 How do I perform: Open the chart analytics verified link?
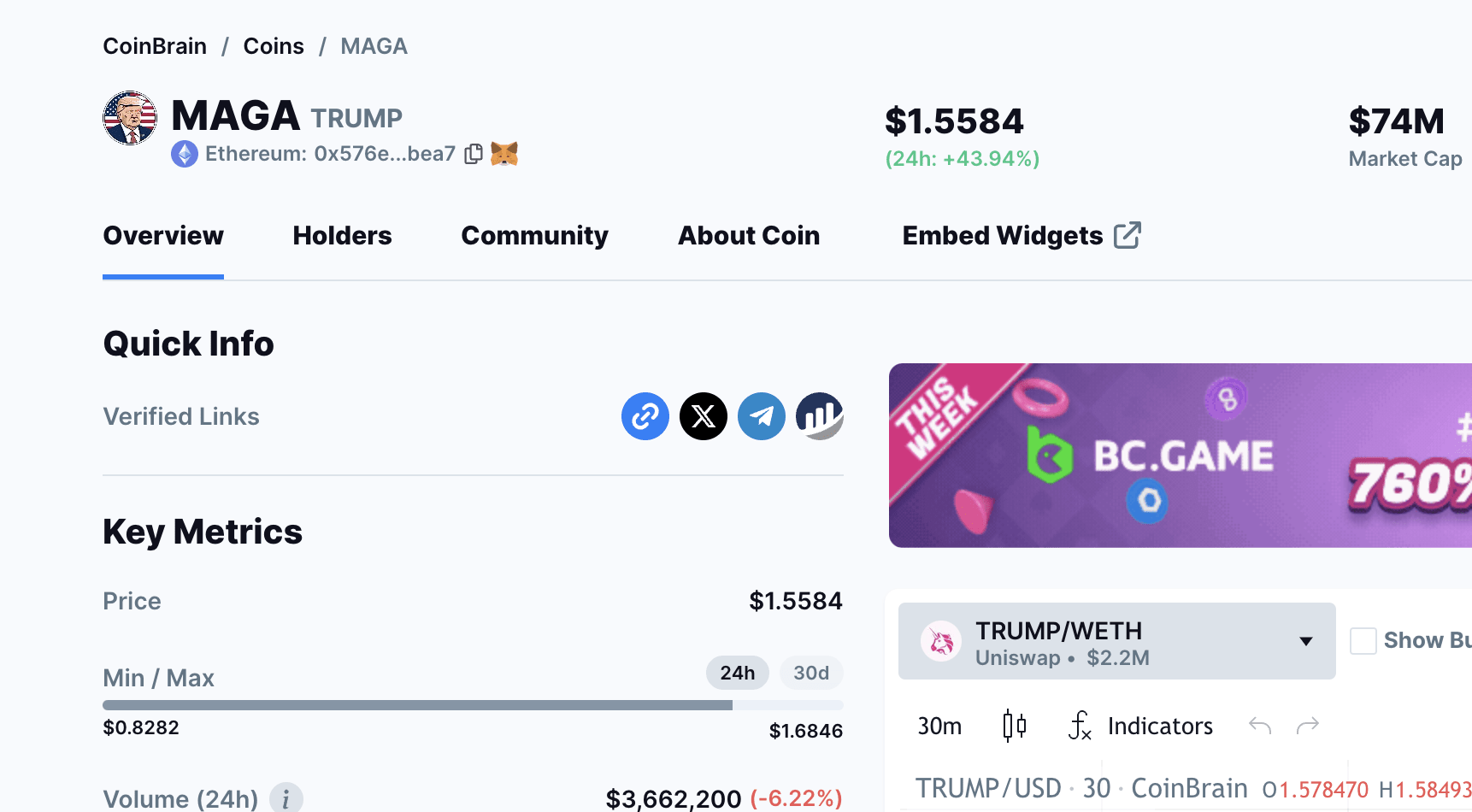click(x=820, y=416)
